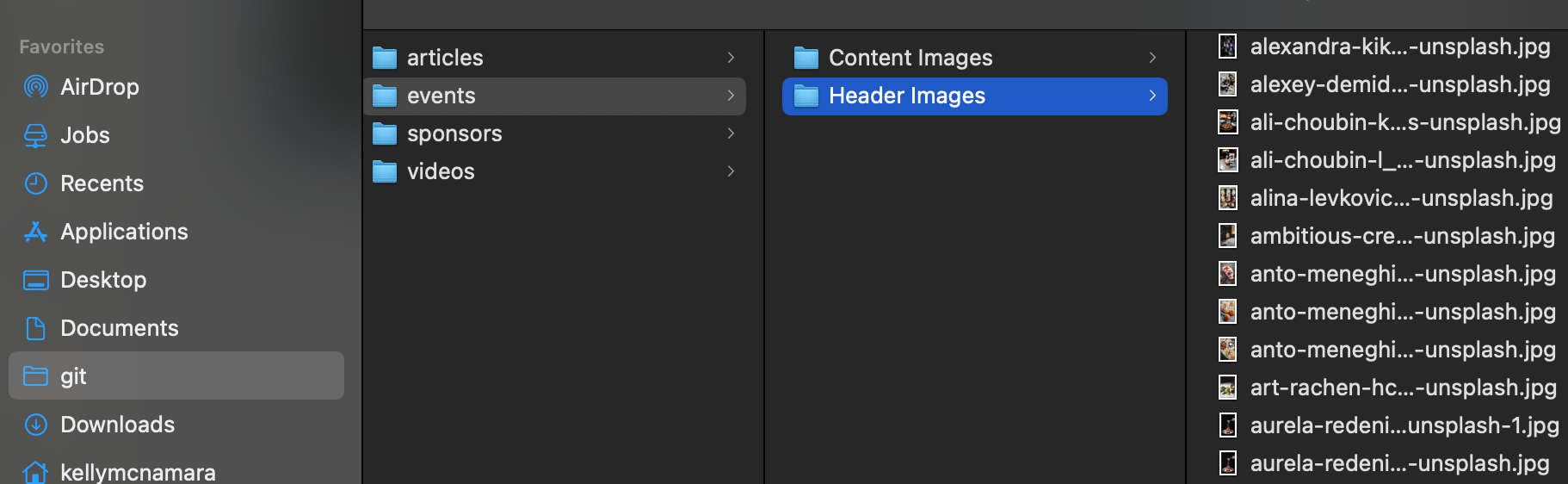Click the Downloads arrow icon
This screenshot has width=1568, height=484.
[x=35, y=425]
